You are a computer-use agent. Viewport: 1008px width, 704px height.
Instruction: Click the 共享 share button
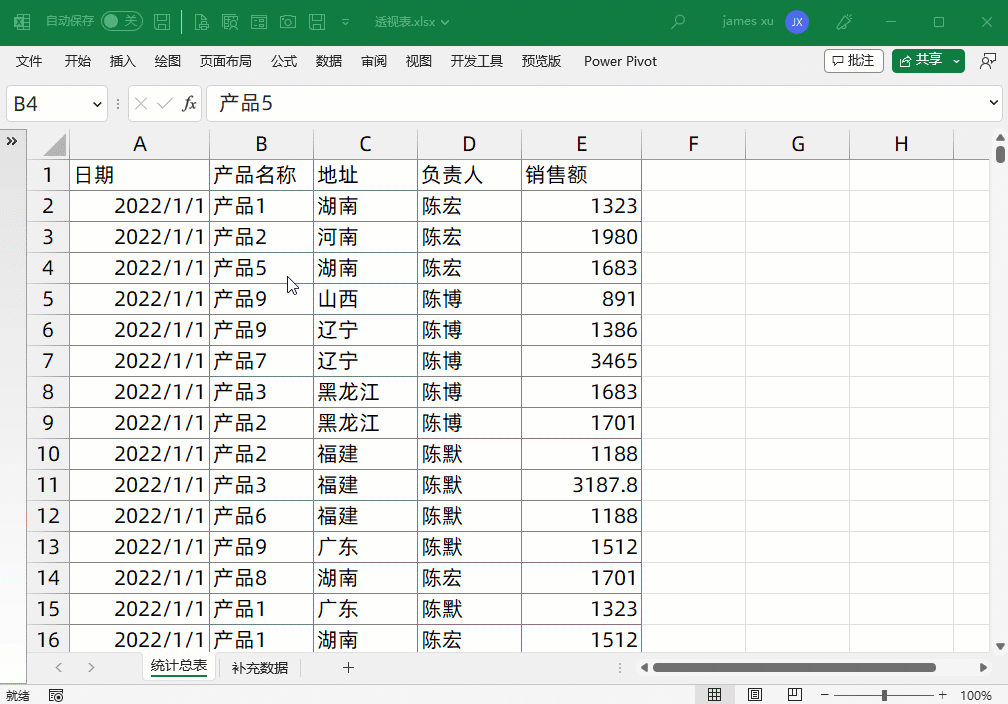click(921, 61)
